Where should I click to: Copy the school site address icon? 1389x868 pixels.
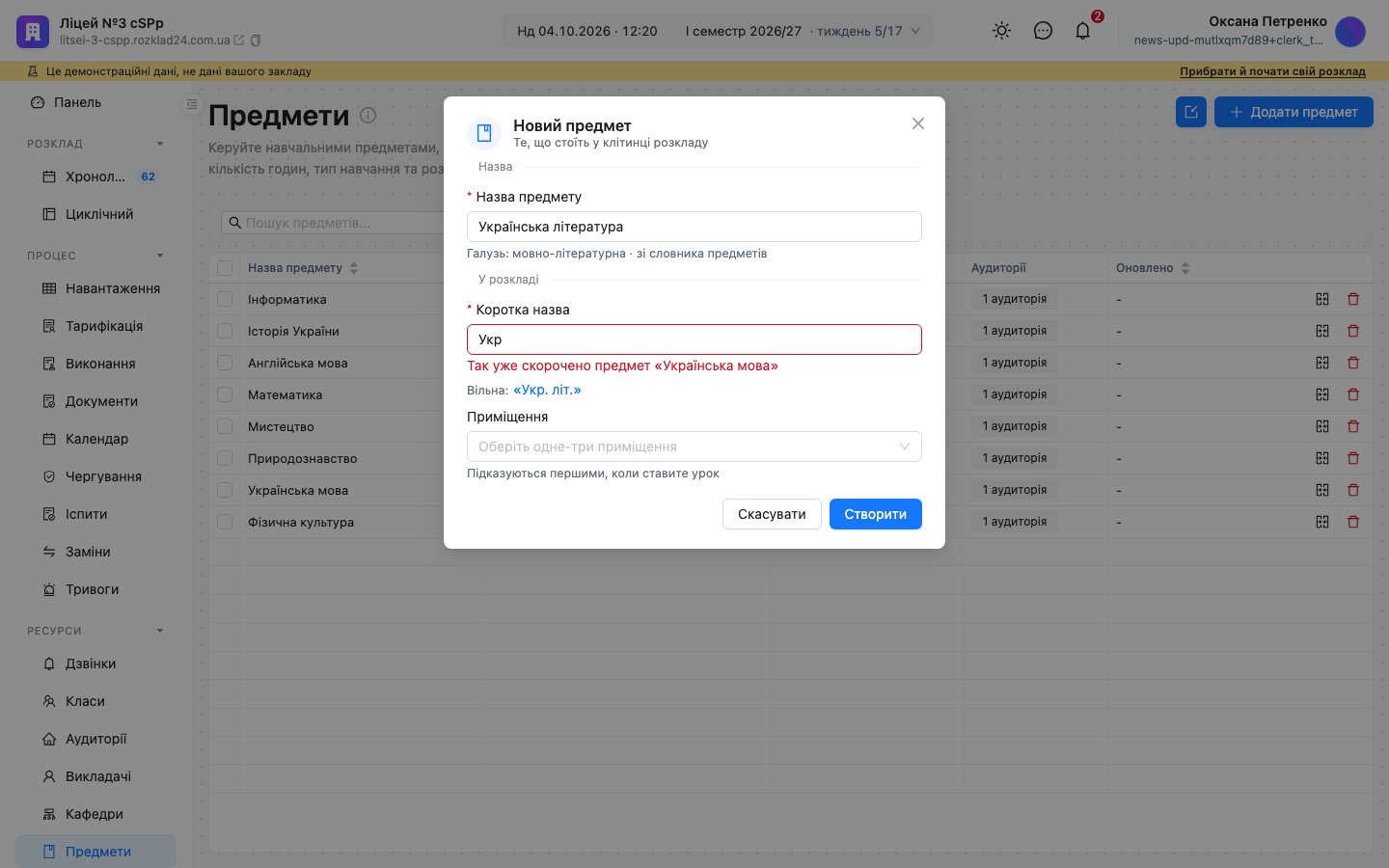(256, 41)
